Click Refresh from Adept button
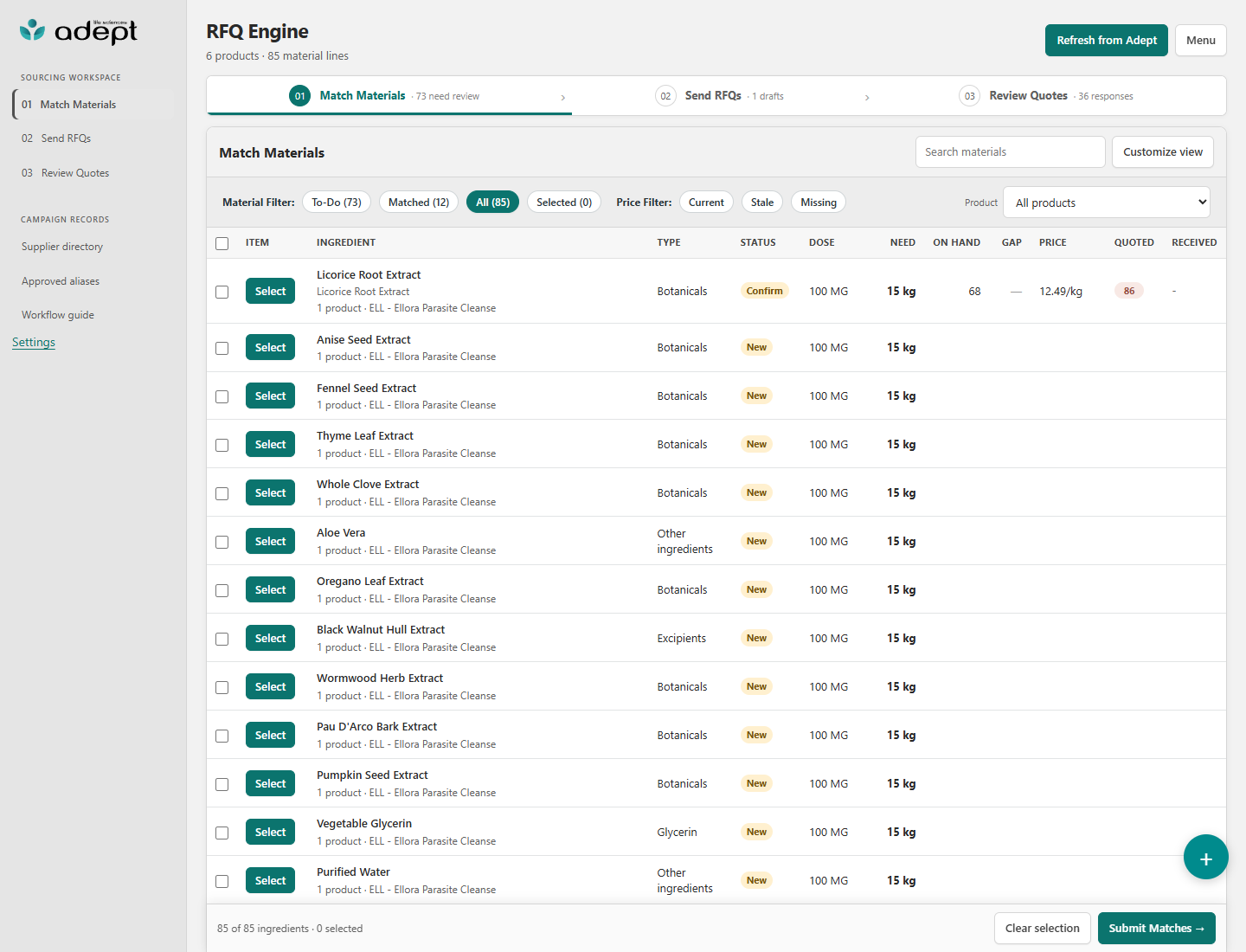Screen dimensions: 1246x952 tap(1107, 40)
